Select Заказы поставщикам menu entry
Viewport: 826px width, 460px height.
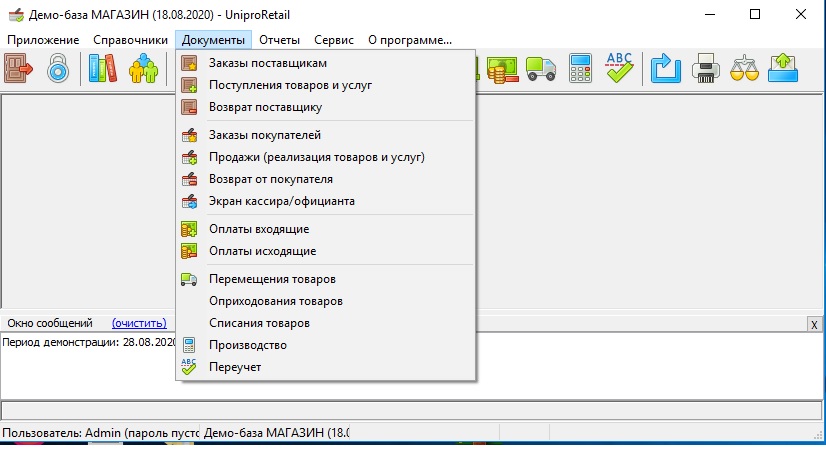coord(326,63)
